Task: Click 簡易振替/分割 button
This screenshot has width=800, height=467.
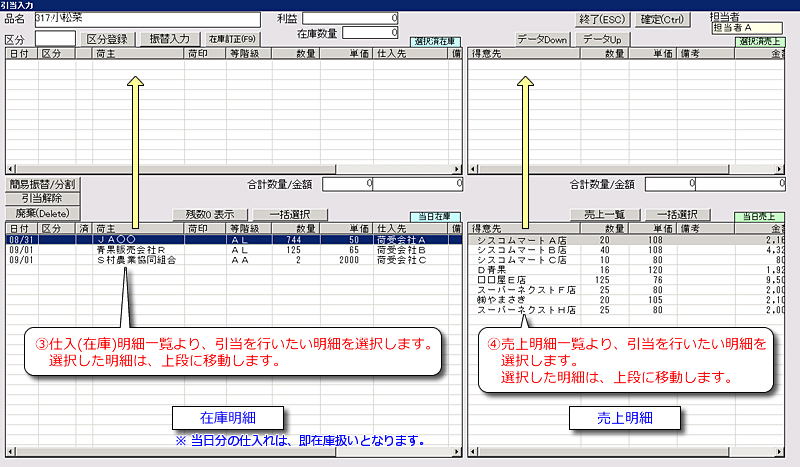Action: (x=41, y=184)
